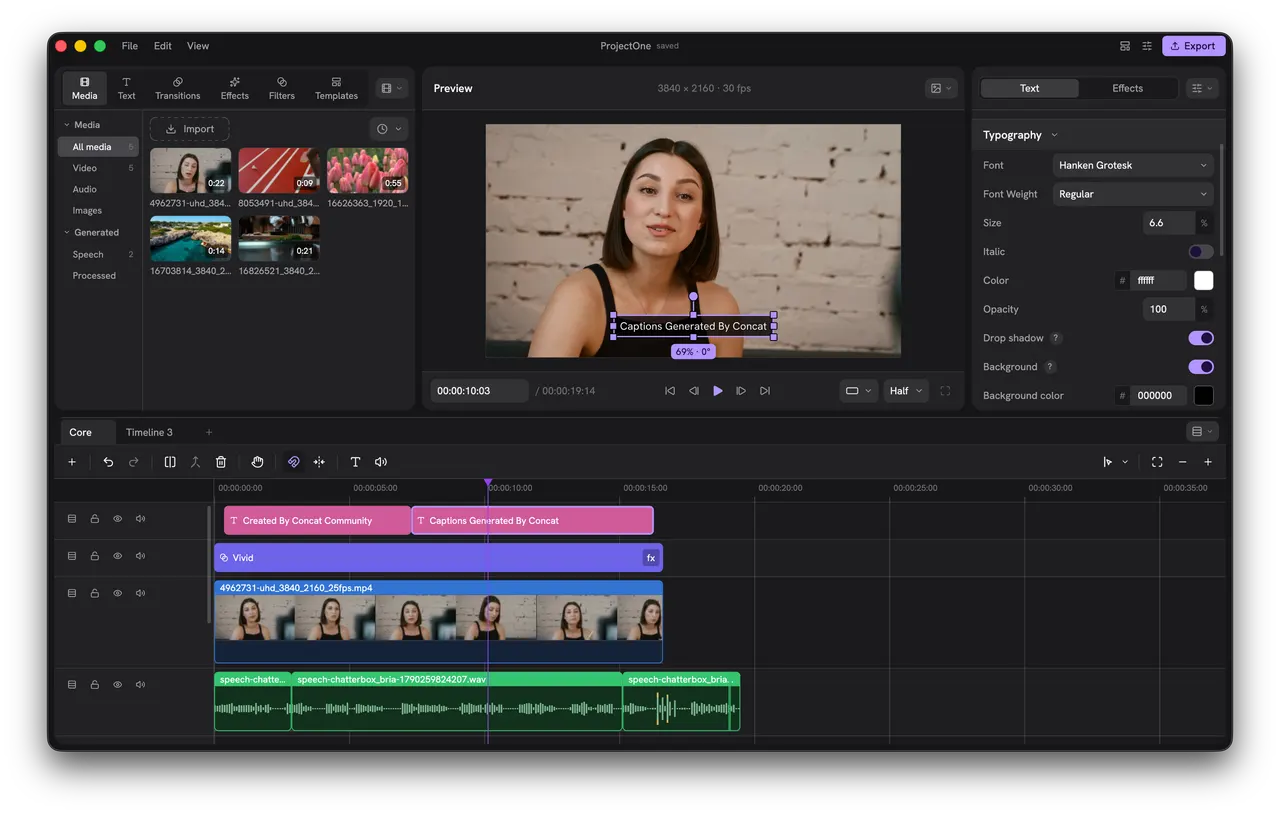Image resolution: width=1280 pixels, height=814 pixels.
Task: Select the split clip tool in timeline toolbar
Action: click(x=170, y=462)
